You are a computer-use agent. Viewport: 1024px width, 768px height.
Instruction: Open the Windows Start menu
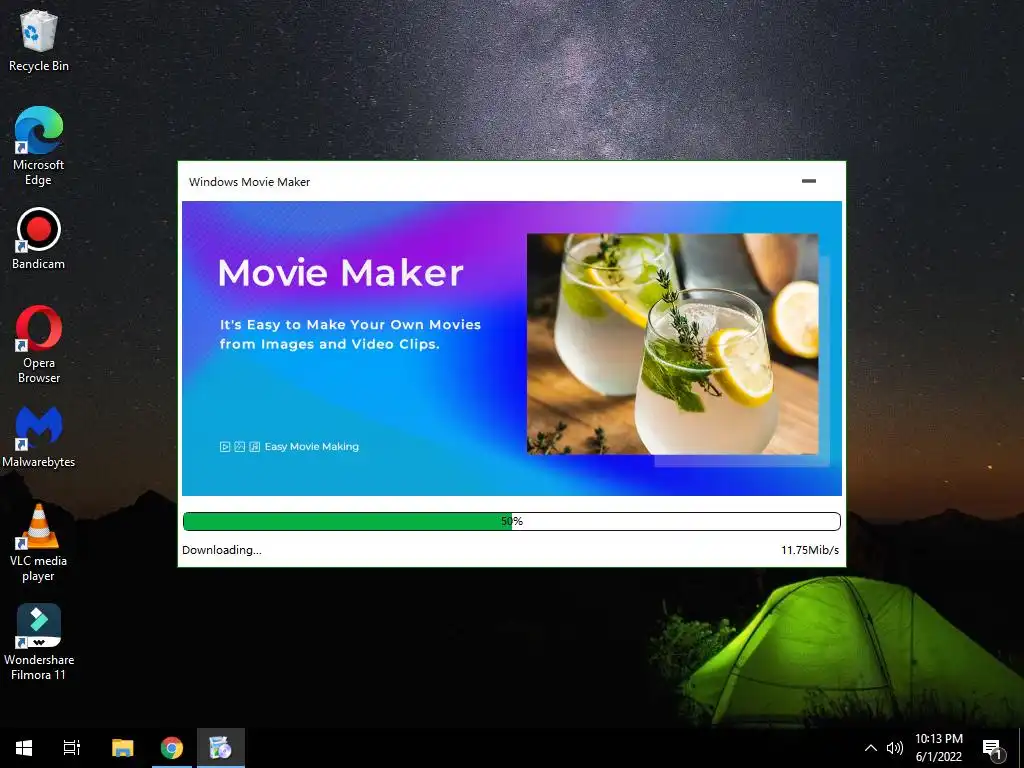[x=24, y=748]
